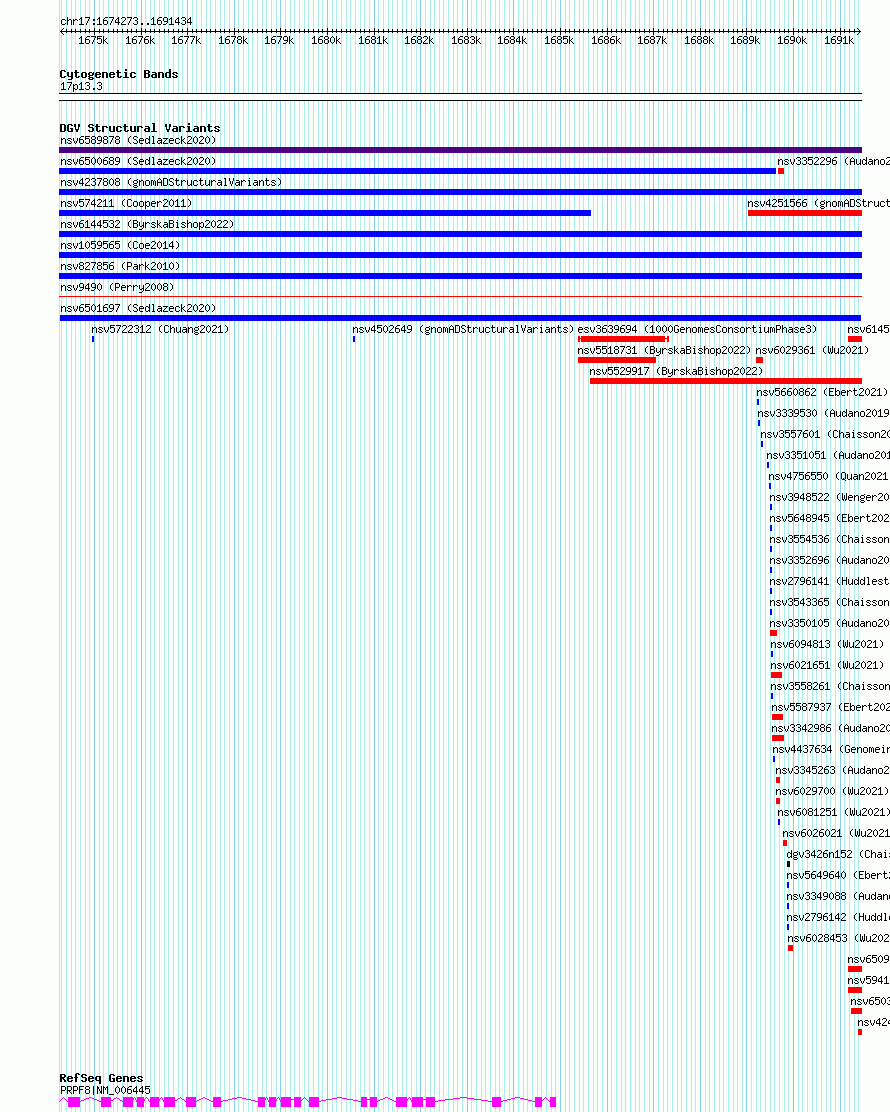
Task: Open variant nsv6500689 (Sedlazeck2020) label
Action: pos(138,162)
